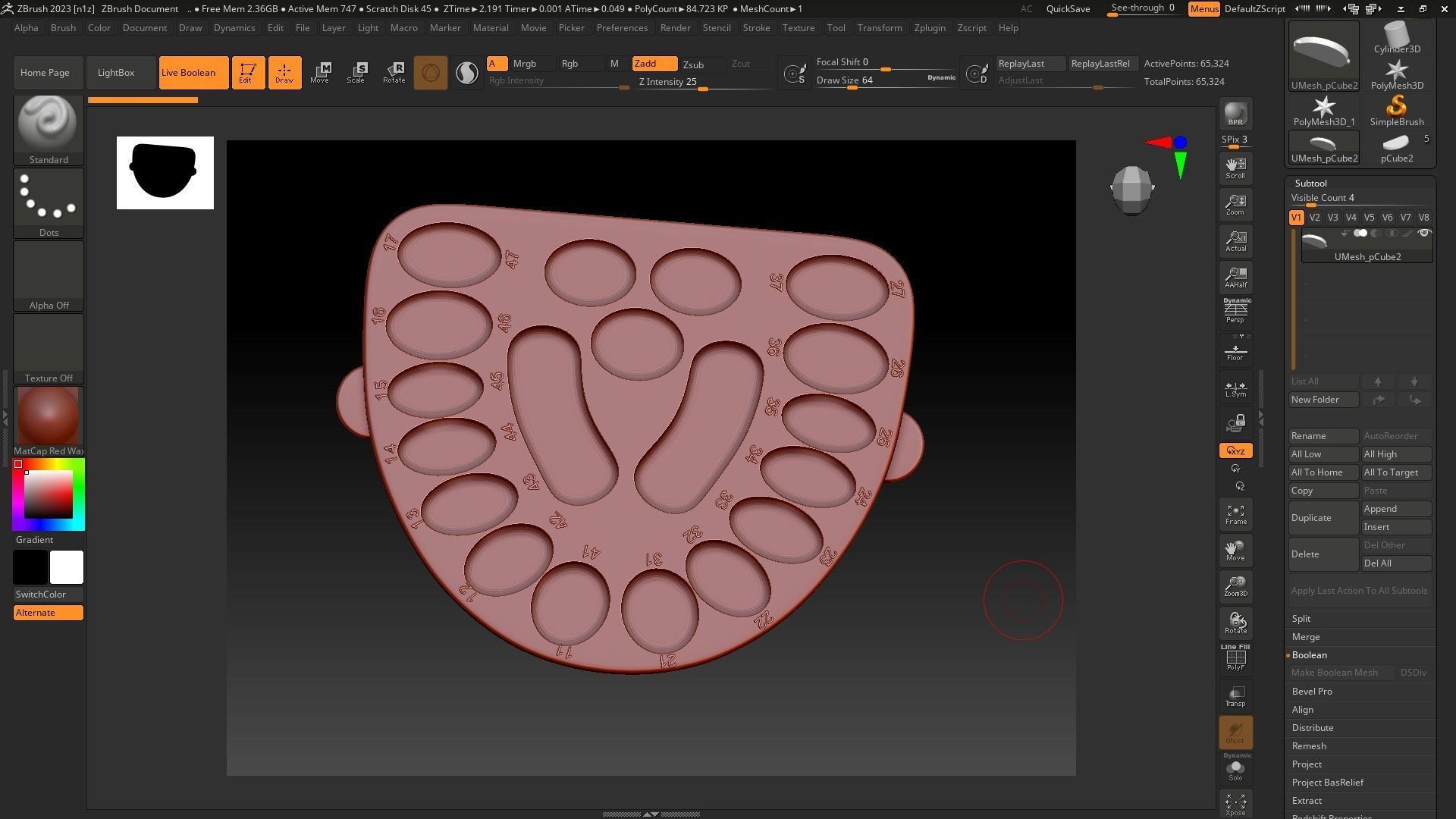1456x819 pixels.
Task: Select the Scale transform tool
Action: pyautogui.click(x=356, y=72)
